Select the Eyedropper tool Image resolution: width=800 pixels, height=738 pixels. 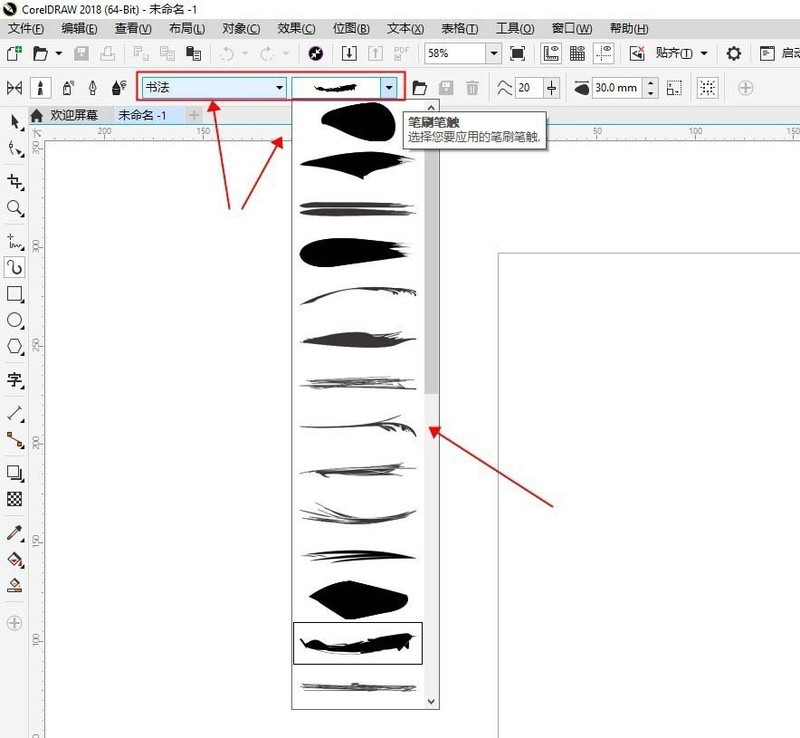point(15,533)
